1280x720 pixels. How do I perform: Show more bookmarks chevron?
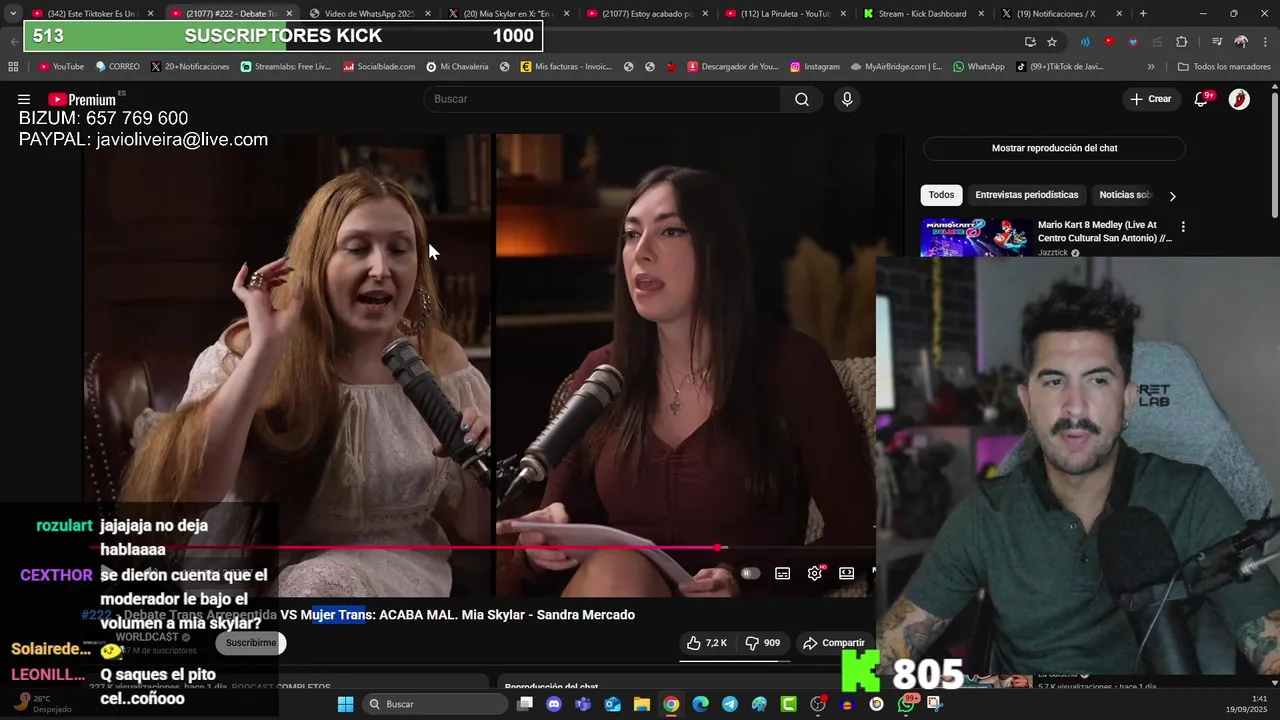point(1151,67)
